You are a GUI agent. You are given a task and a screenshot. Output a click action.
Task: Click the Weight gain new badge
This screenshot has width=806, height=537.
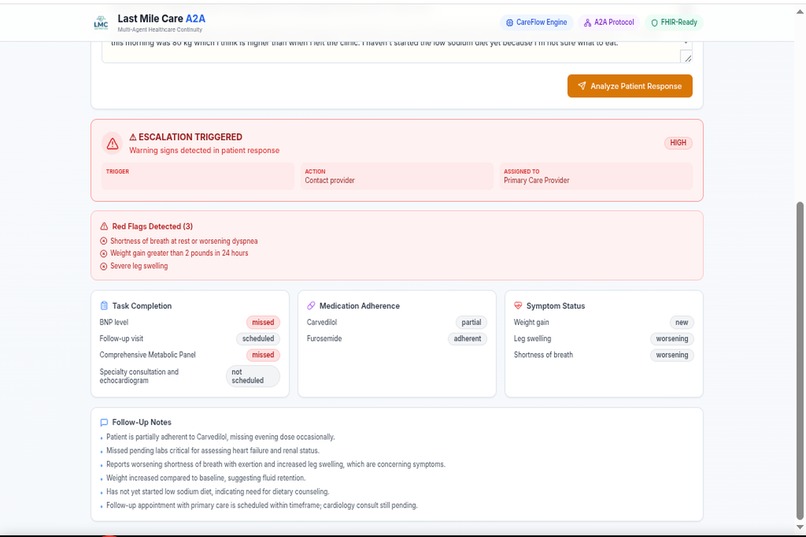[682, 322]
